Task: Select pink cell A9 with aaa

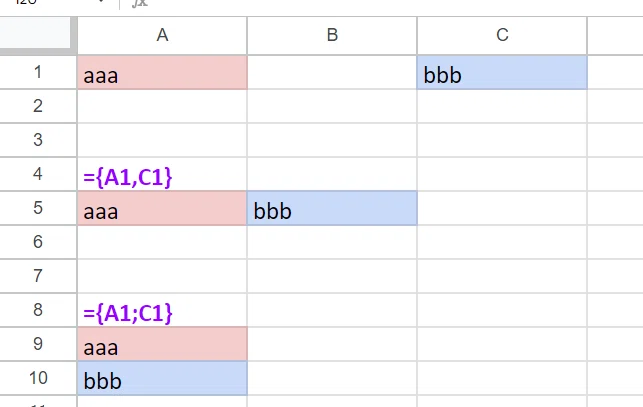Action: tap(162, 344)
